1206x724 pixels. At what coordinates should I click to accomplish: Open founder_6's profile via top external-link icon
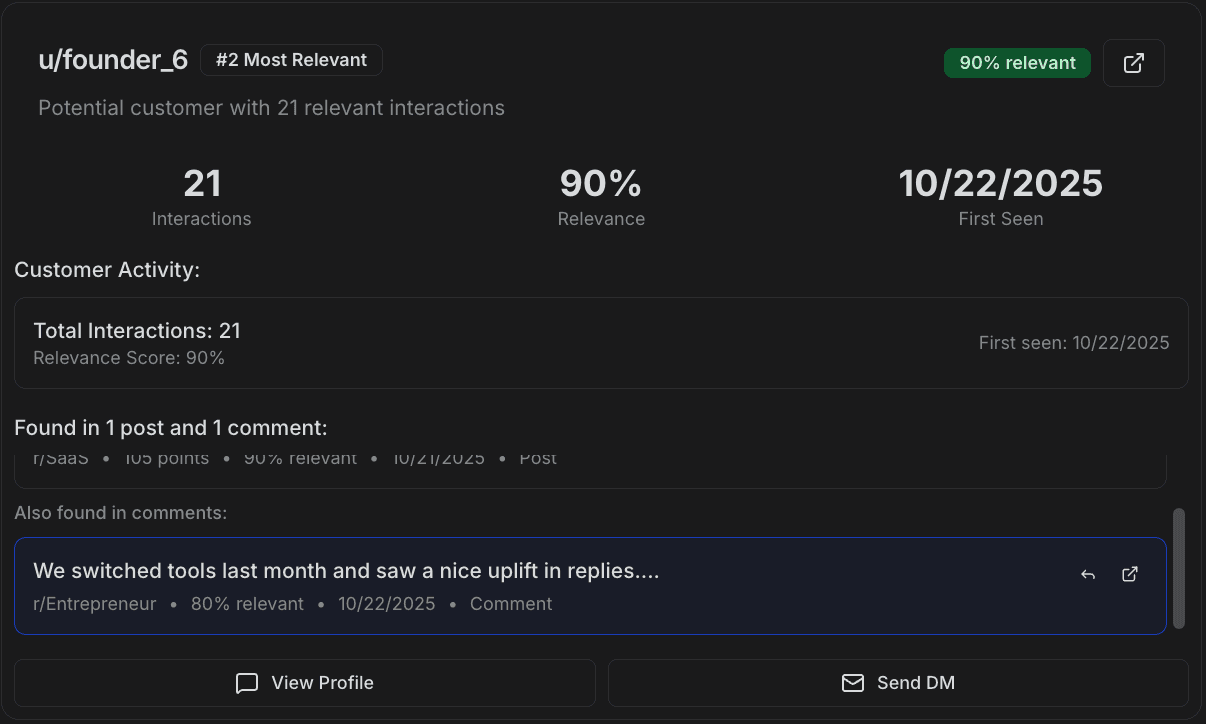(x=1133, y=63)
